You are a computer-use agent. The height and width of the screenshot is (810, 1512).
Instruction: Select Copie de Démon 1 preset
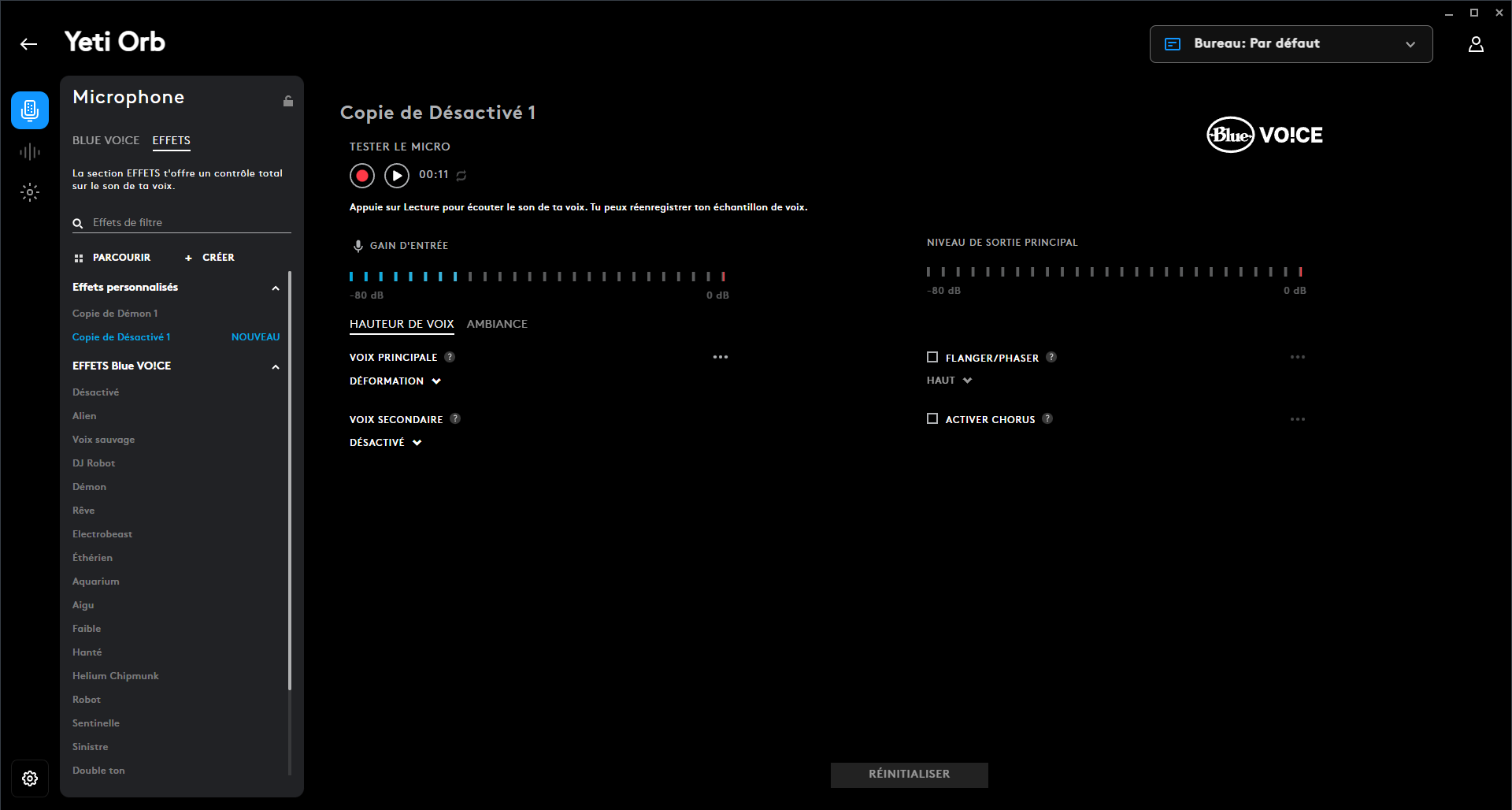pyautogui.click(x=115, y=314)
